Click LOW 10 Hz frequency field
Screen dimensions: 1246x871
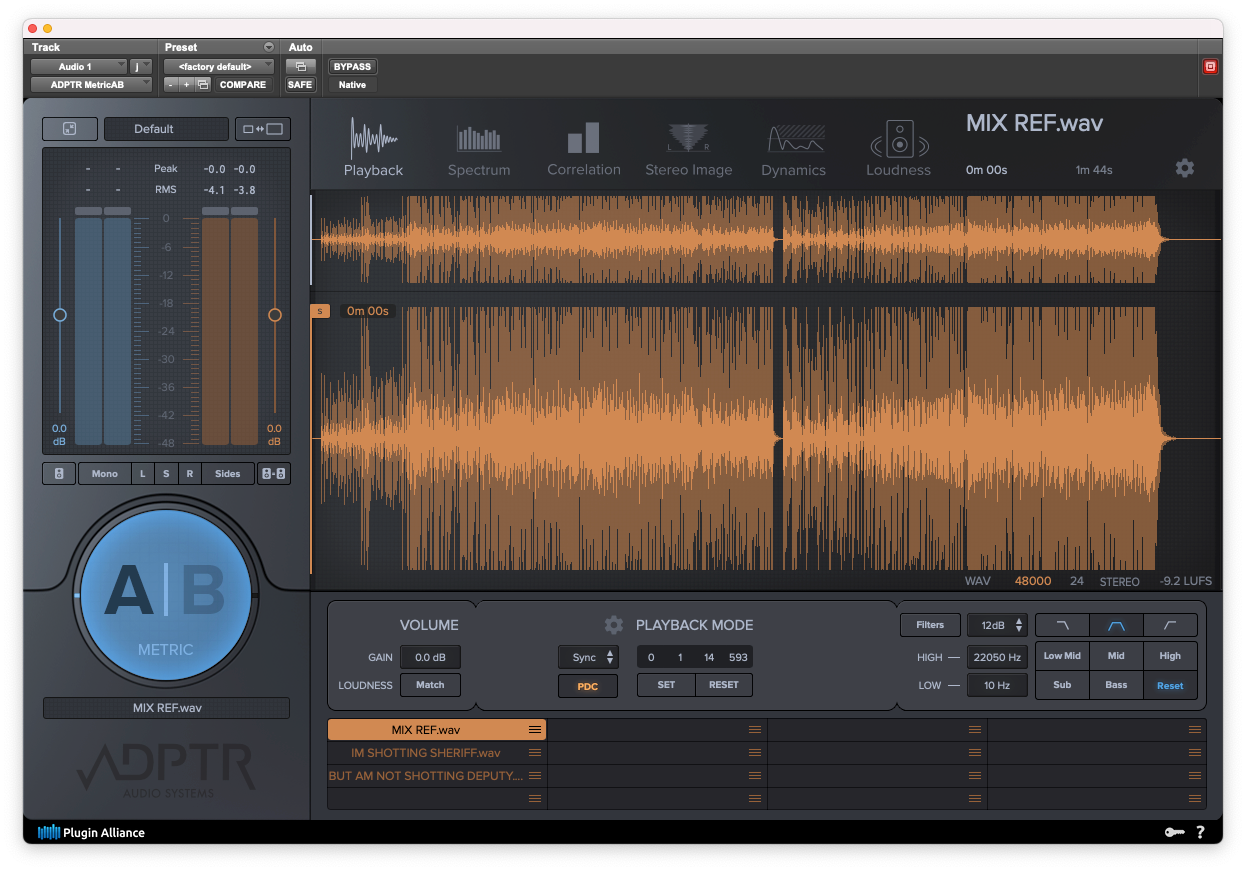click(997, 685)
